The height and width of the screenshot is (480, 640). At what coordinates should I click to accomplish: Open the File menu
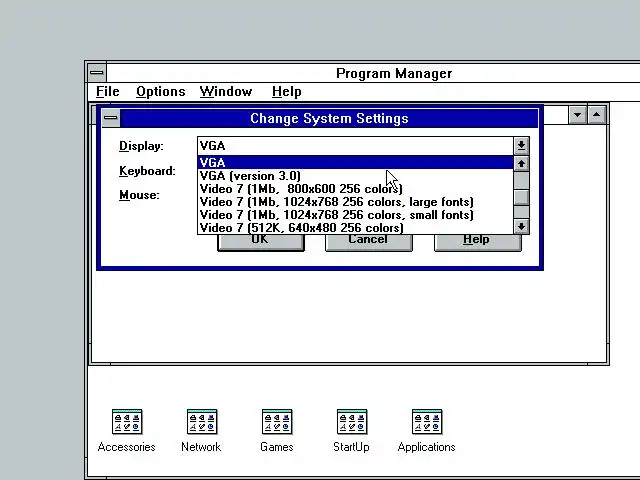pos(108,91)
